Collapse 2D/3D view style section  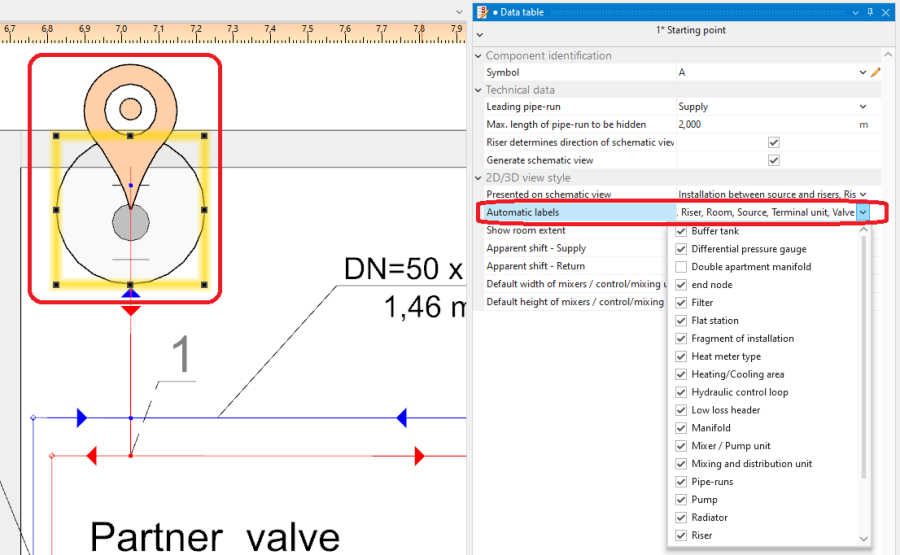pyautogui.click(x=478, y=178)
